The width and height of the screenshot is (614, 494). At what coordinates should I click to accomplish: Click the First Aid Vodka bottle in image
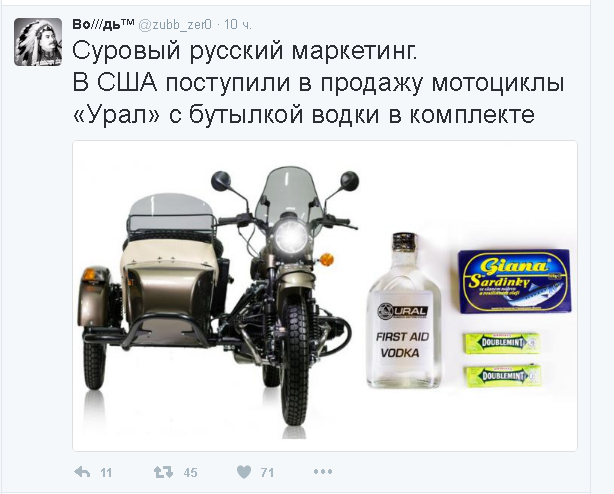pyautogui.click(x=404, y=310)
